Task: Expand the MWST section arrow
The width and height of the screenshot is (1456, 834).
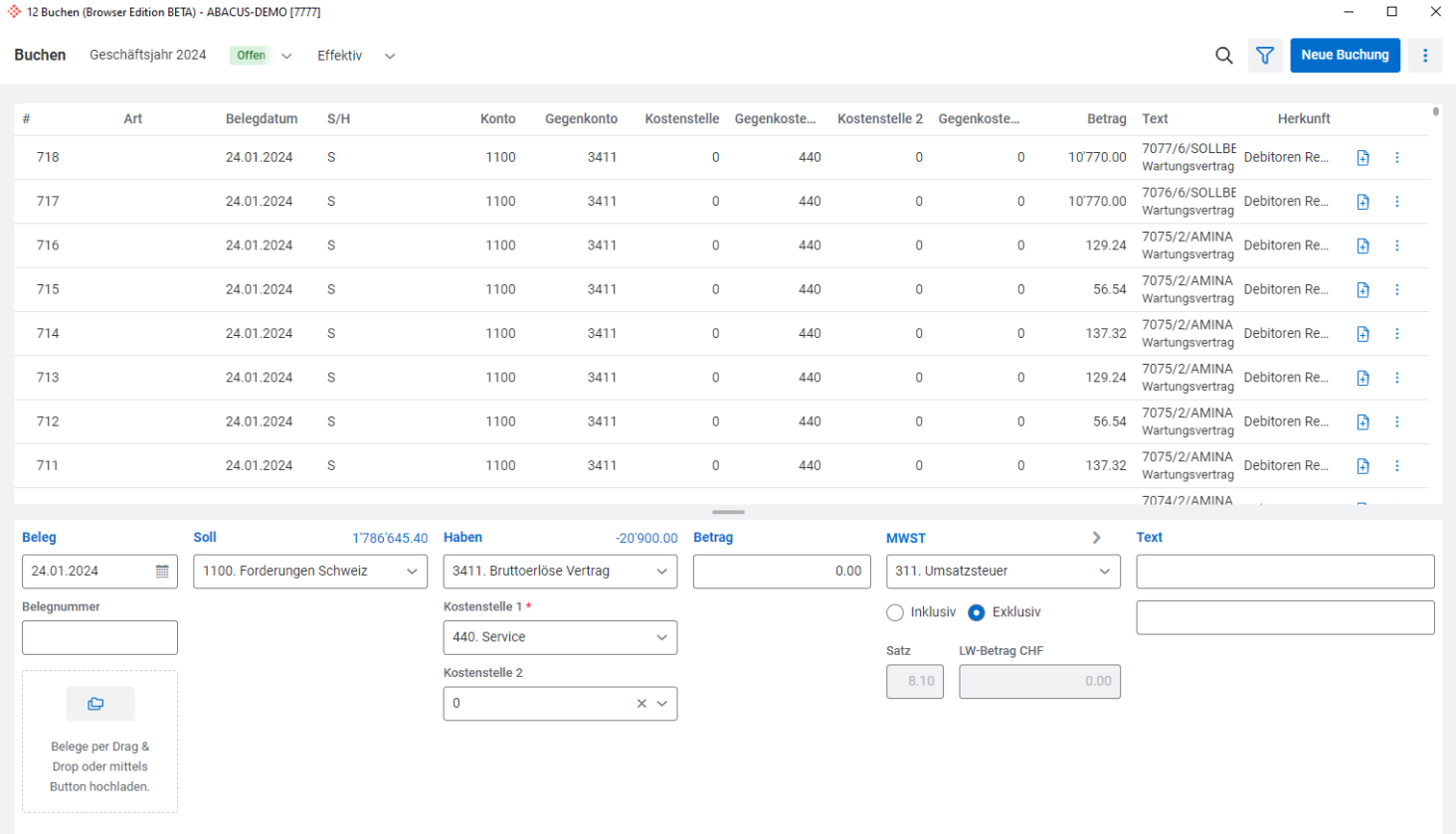Action: (x=1096, y=538)
